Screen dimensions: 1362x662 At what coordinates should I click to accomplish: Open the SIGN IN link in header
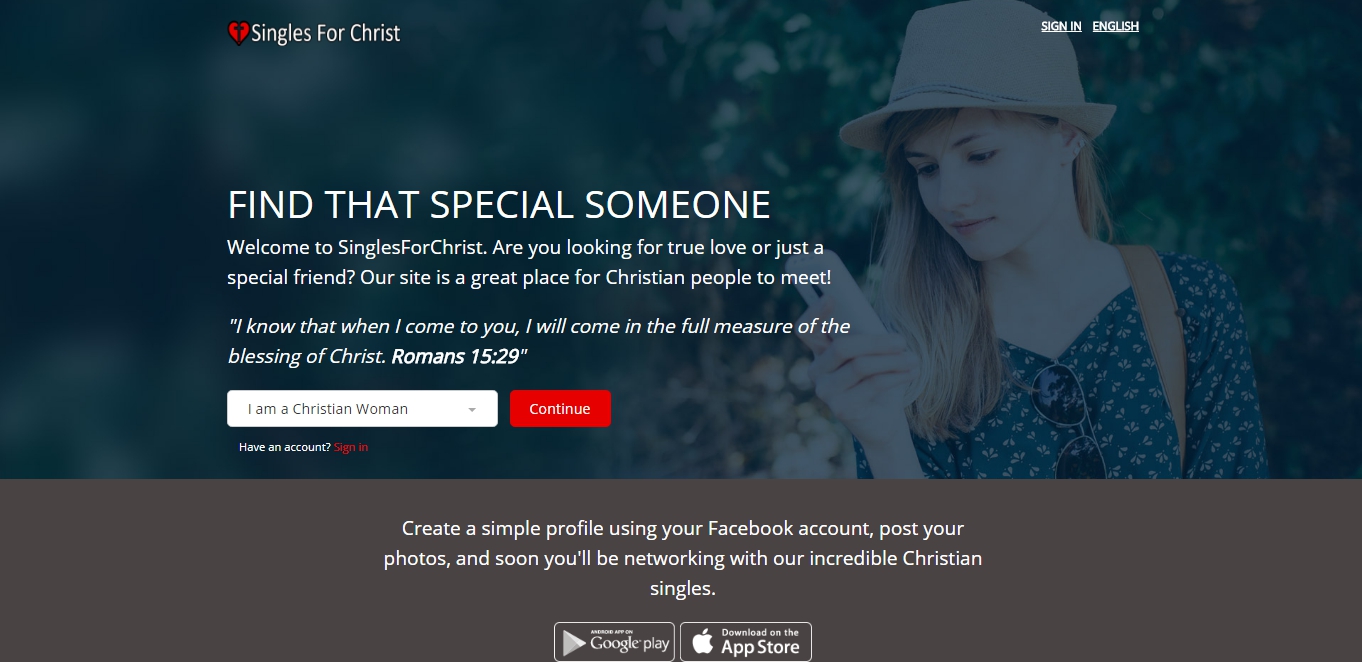tap(1061, 26)
